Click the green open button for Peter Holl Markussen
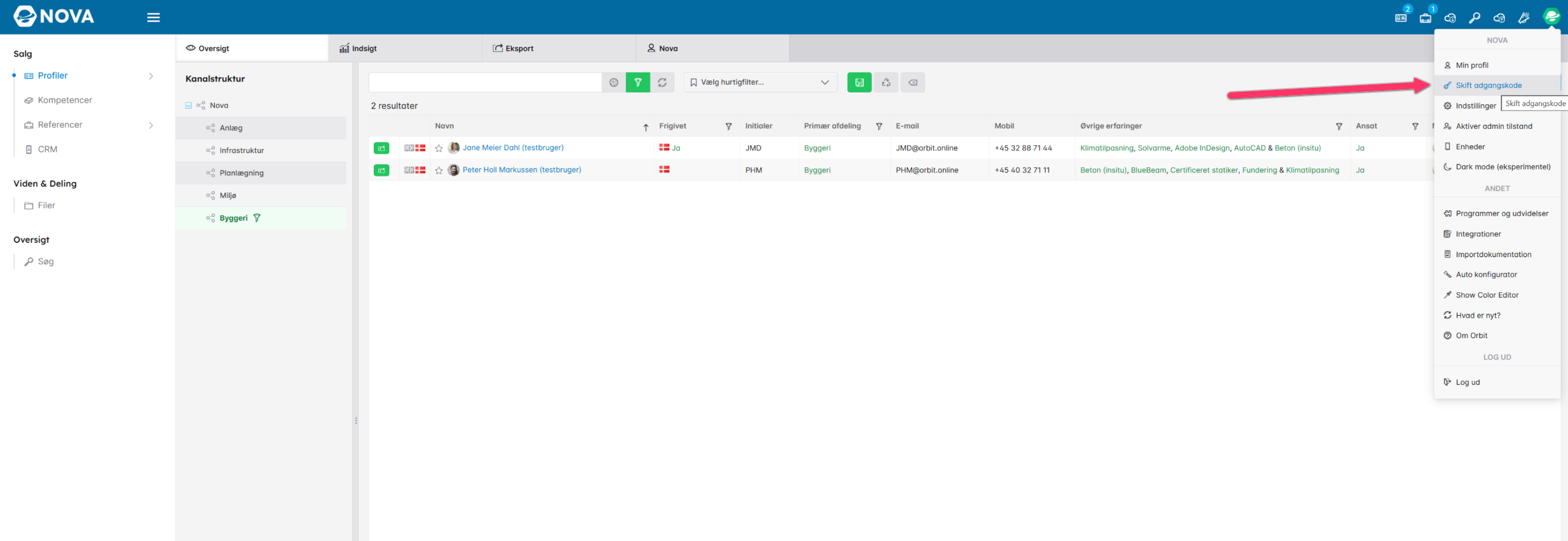Viewport: 1568px width, 541px height. [x=382, y=171]
